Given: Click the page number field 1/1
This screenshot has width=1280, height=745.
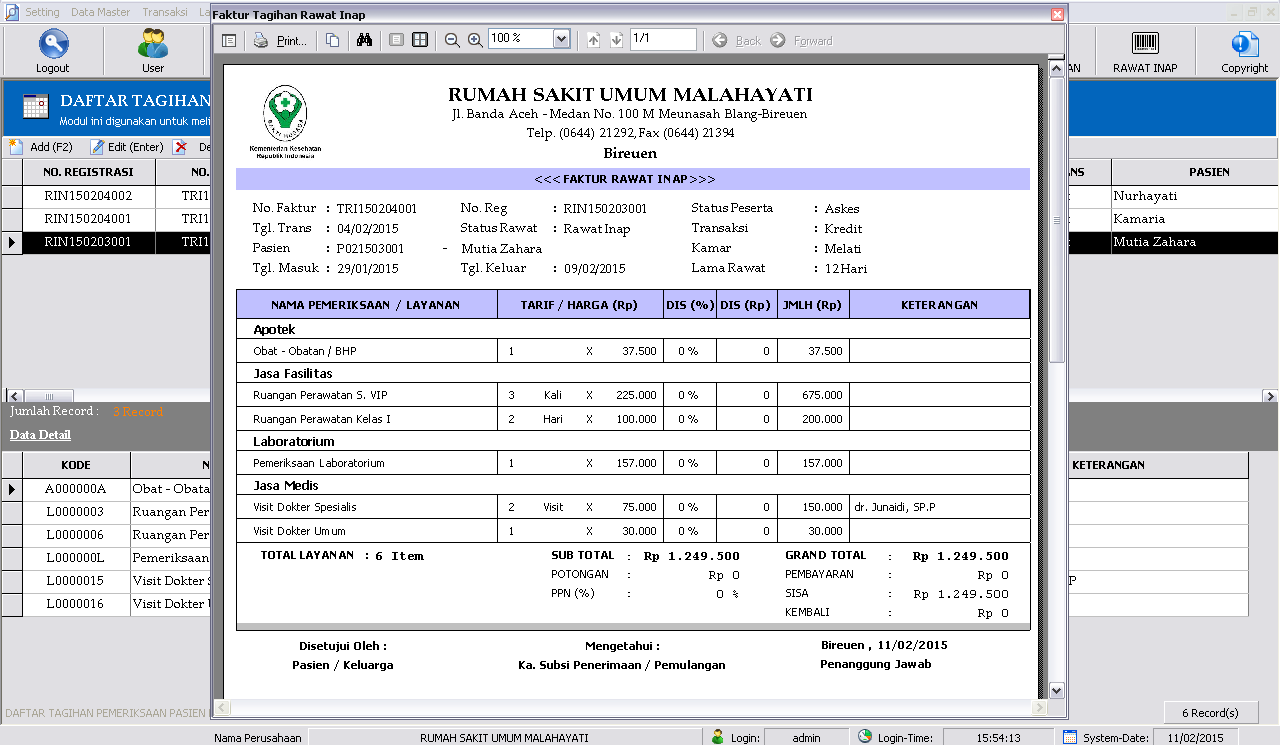Looking at the screenshot, I should click(663, 39).
